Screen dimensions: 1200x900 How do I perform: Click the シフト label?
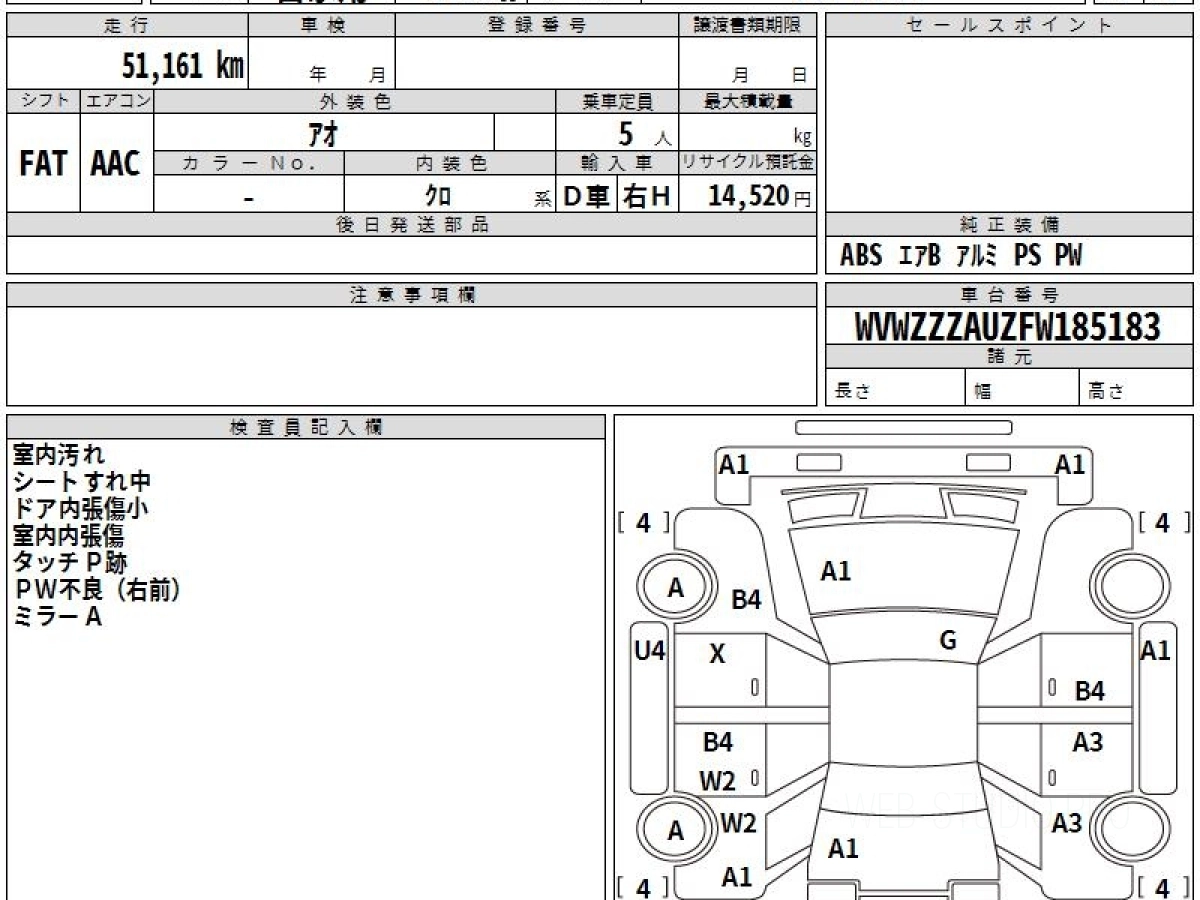click(44, 101)
